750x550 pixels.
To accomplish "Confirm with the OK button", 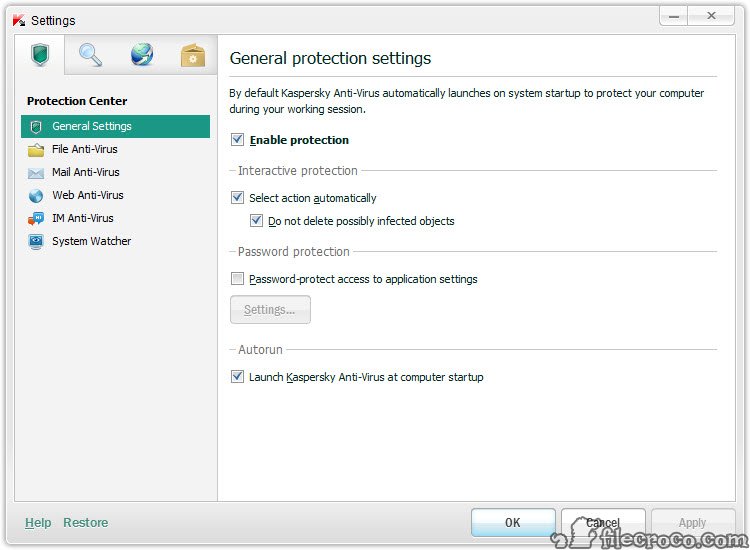I will click(x=513, y=522).
